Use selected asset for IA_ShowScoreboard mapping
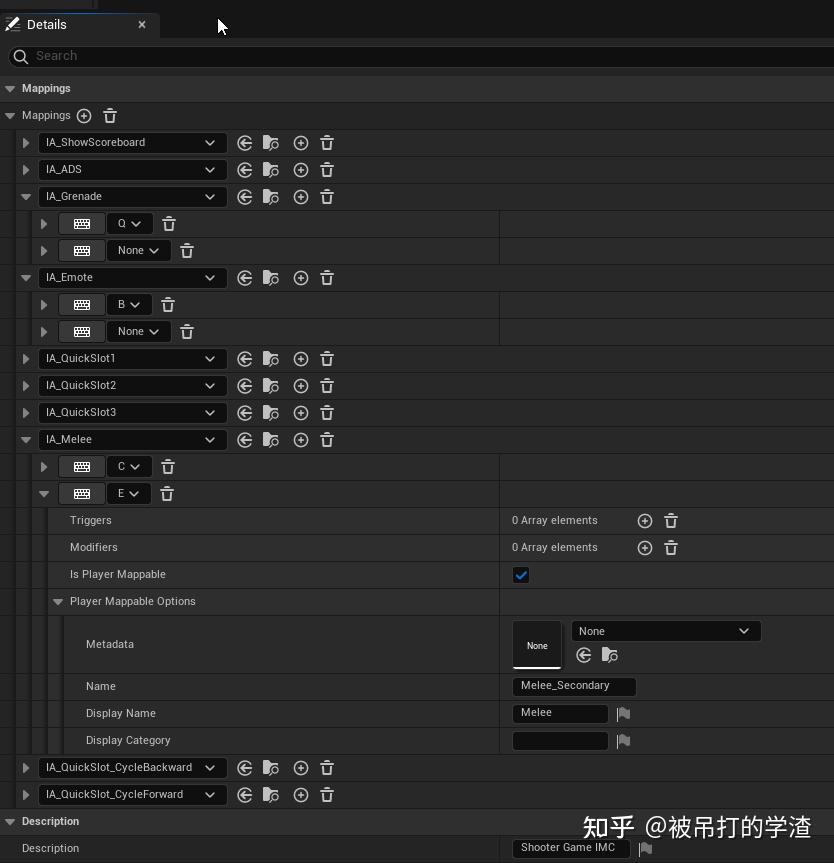 pyautogui.click(x=245, y=142)
